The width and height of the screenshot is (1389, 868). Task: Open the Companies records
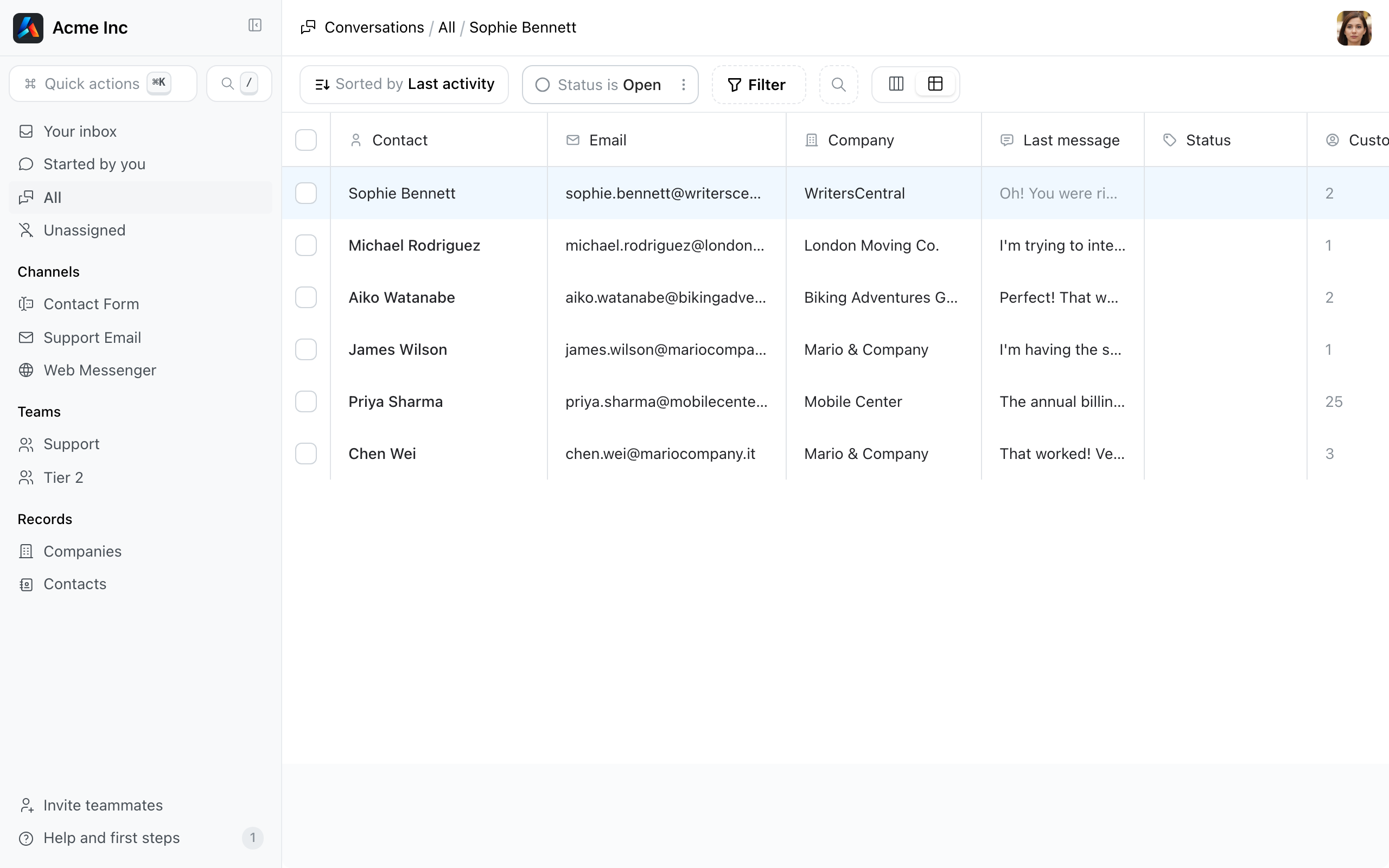[x=140, y=551]
